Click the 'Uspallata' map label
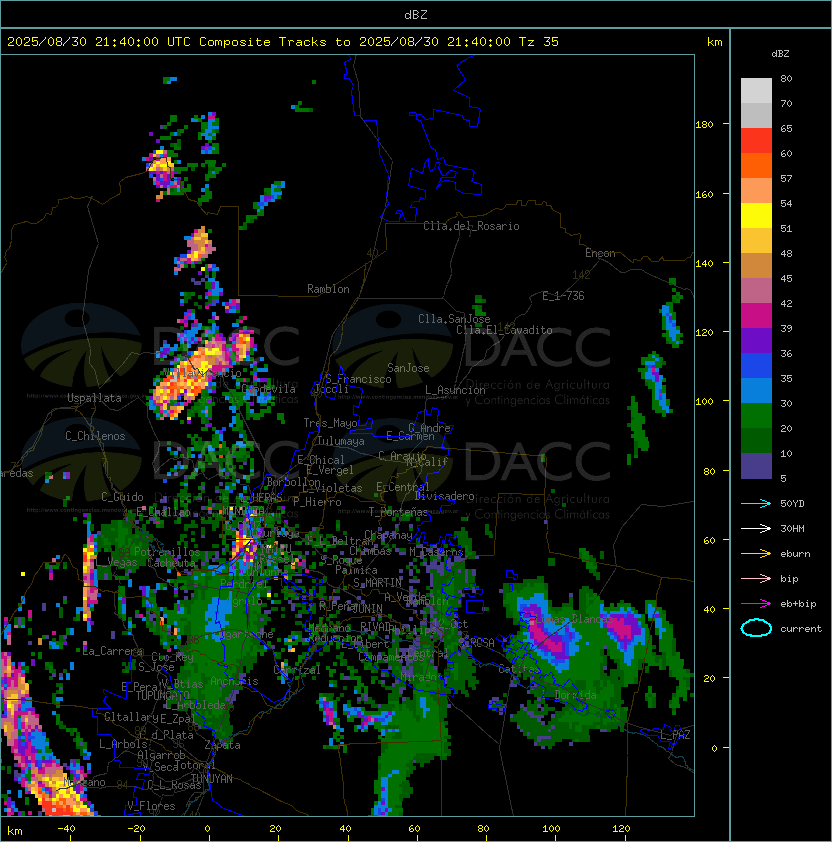832x842 pixels. tap(94, 398)
